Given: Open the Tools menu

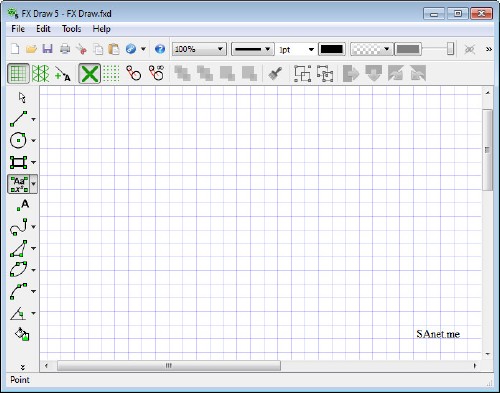Looking at the screenshot, I should click(x=71, y=29).
